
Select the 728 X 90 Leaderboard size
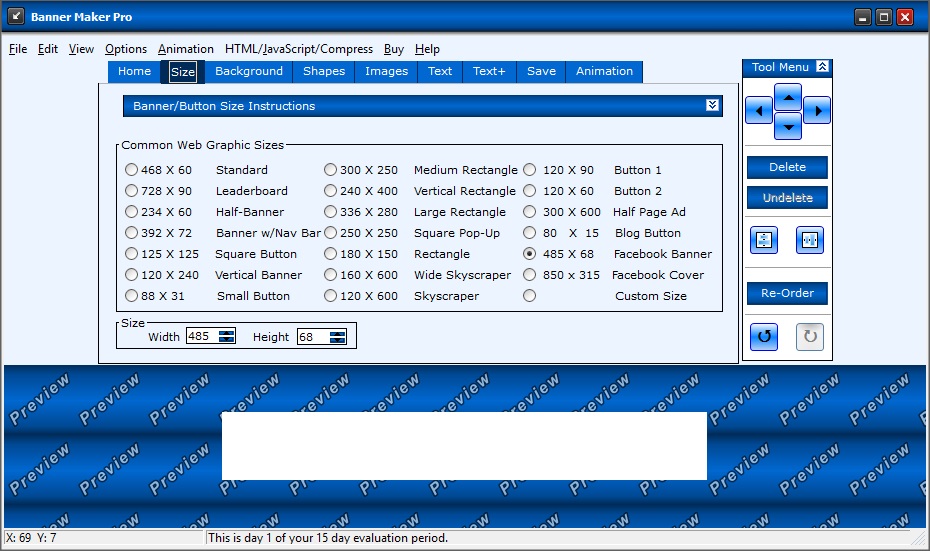pyautogui.click(x=131, y=190)
